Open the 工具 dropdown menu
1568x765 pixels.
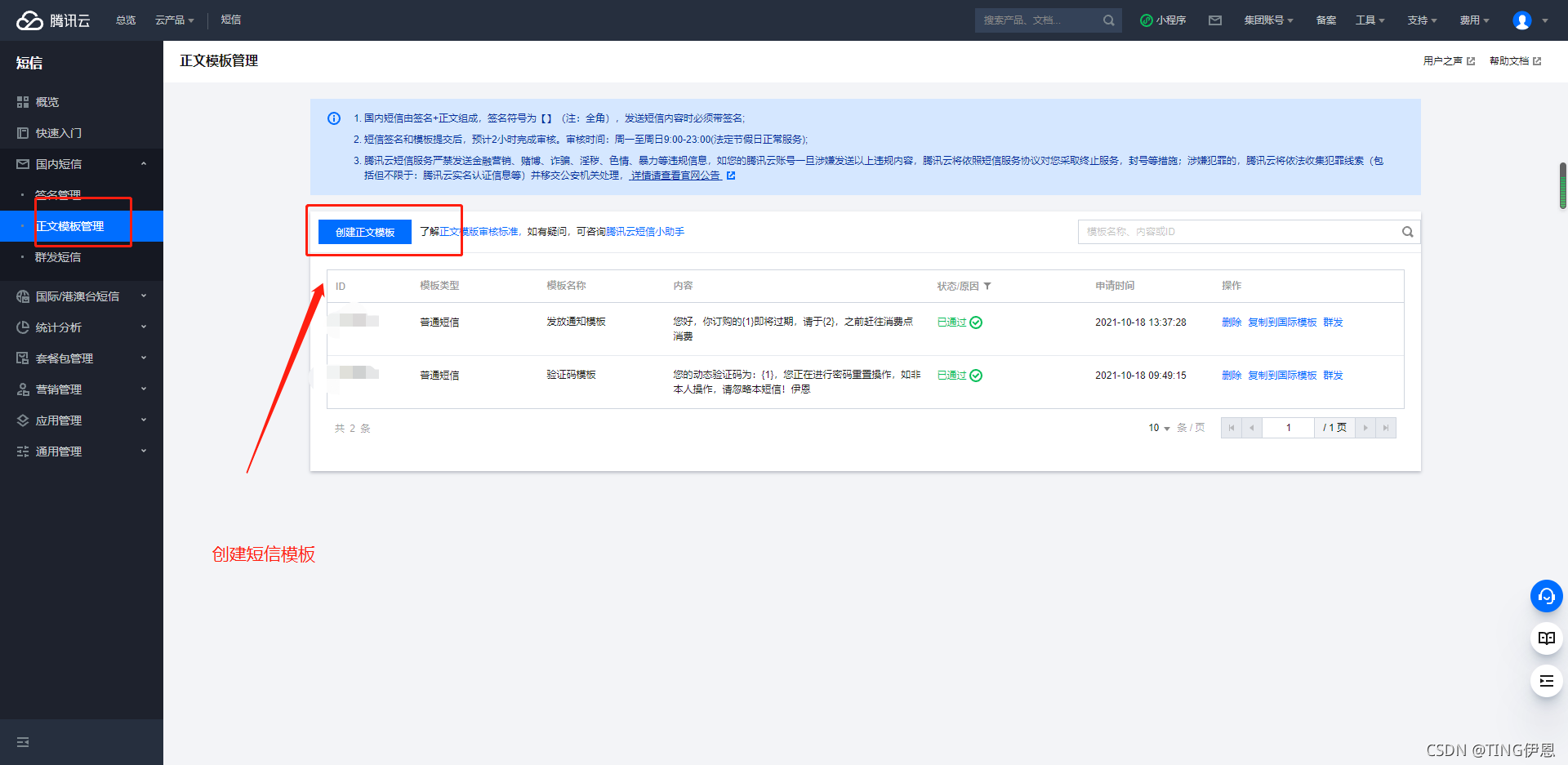[1370, 20]
